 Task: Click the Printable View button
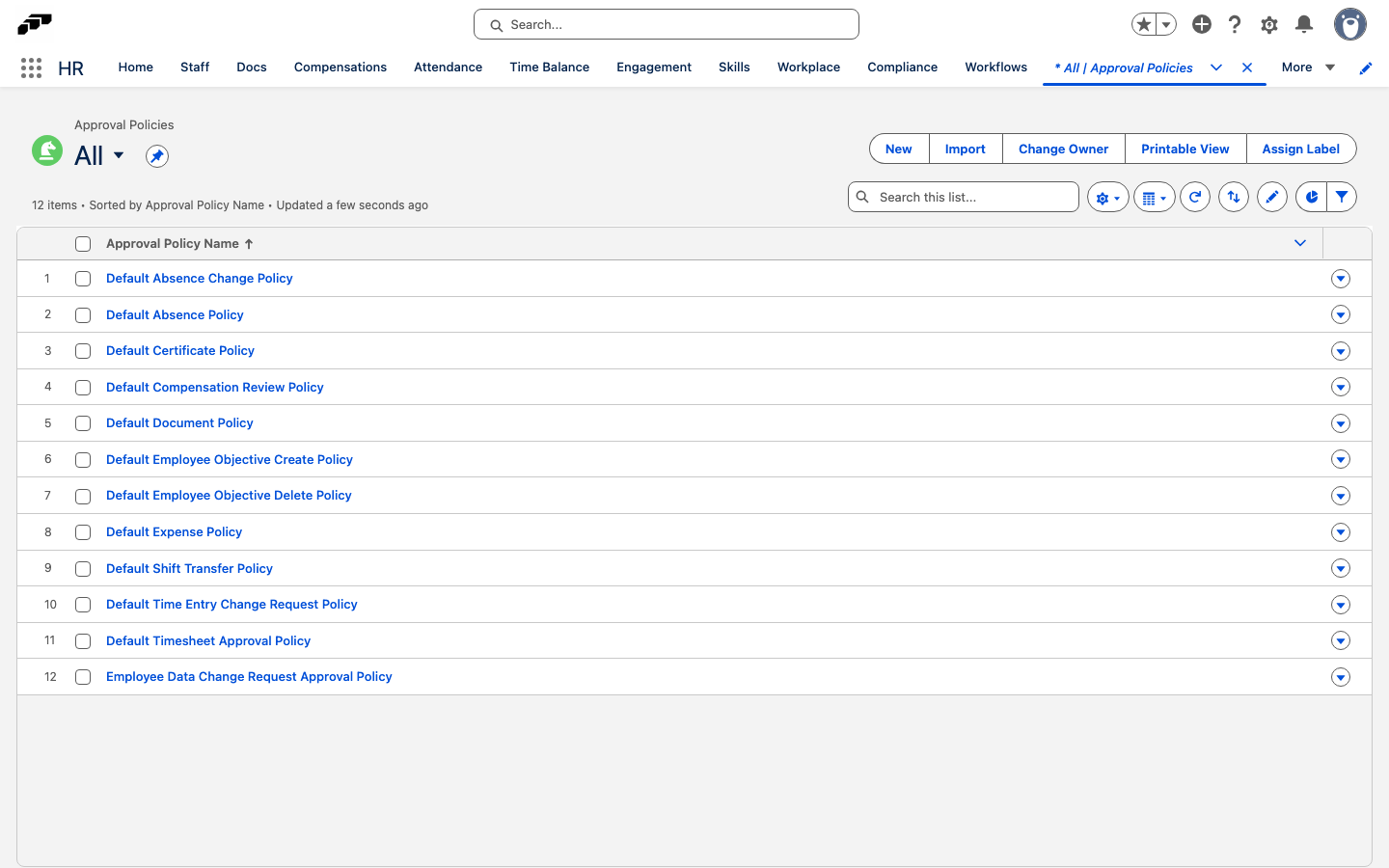coord(1185,149)
